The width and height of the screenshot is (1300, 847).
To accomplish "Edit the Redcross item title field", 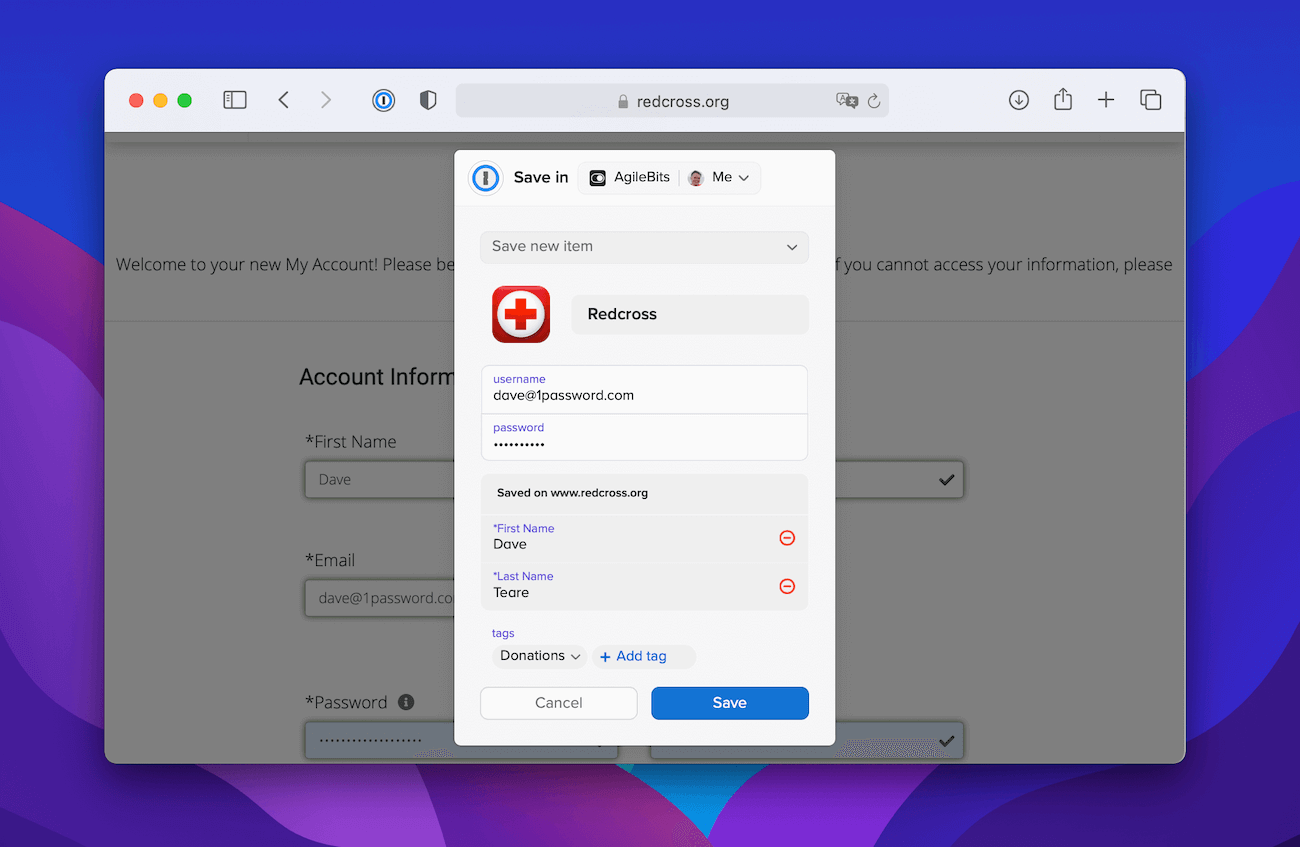I will pyautogui.click(x=690, y=314).
